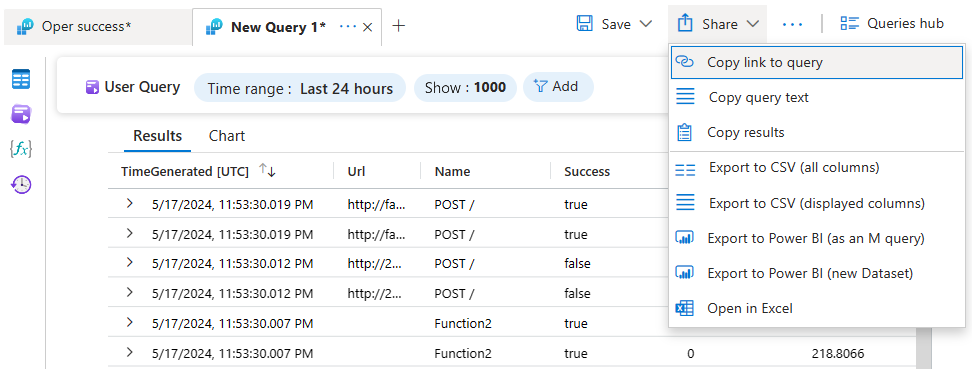Click the Open in Excel icon
Viewport: 972px width, 369px height.
pyautogui.click(x=684, y=308)
